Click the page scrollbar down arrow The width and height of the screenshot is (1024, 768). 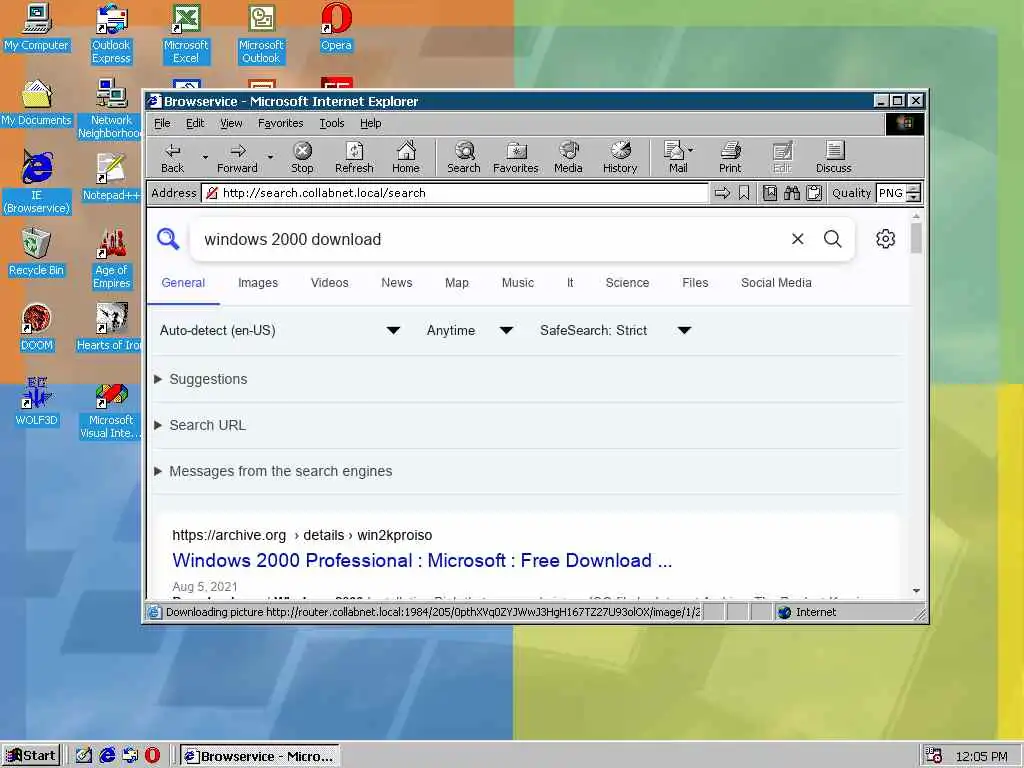click(916, 590)
